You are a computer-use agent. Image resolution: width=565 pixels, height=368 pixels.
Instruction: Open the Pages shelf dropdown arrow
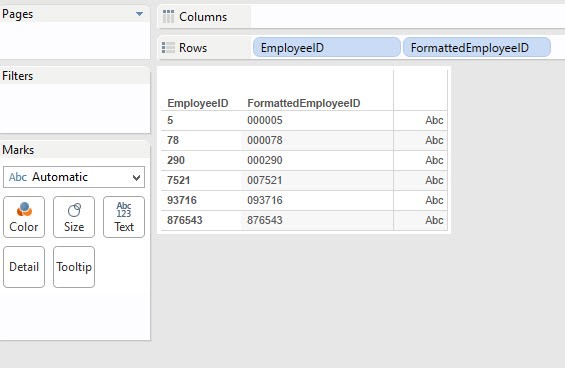tap(139, 14)
